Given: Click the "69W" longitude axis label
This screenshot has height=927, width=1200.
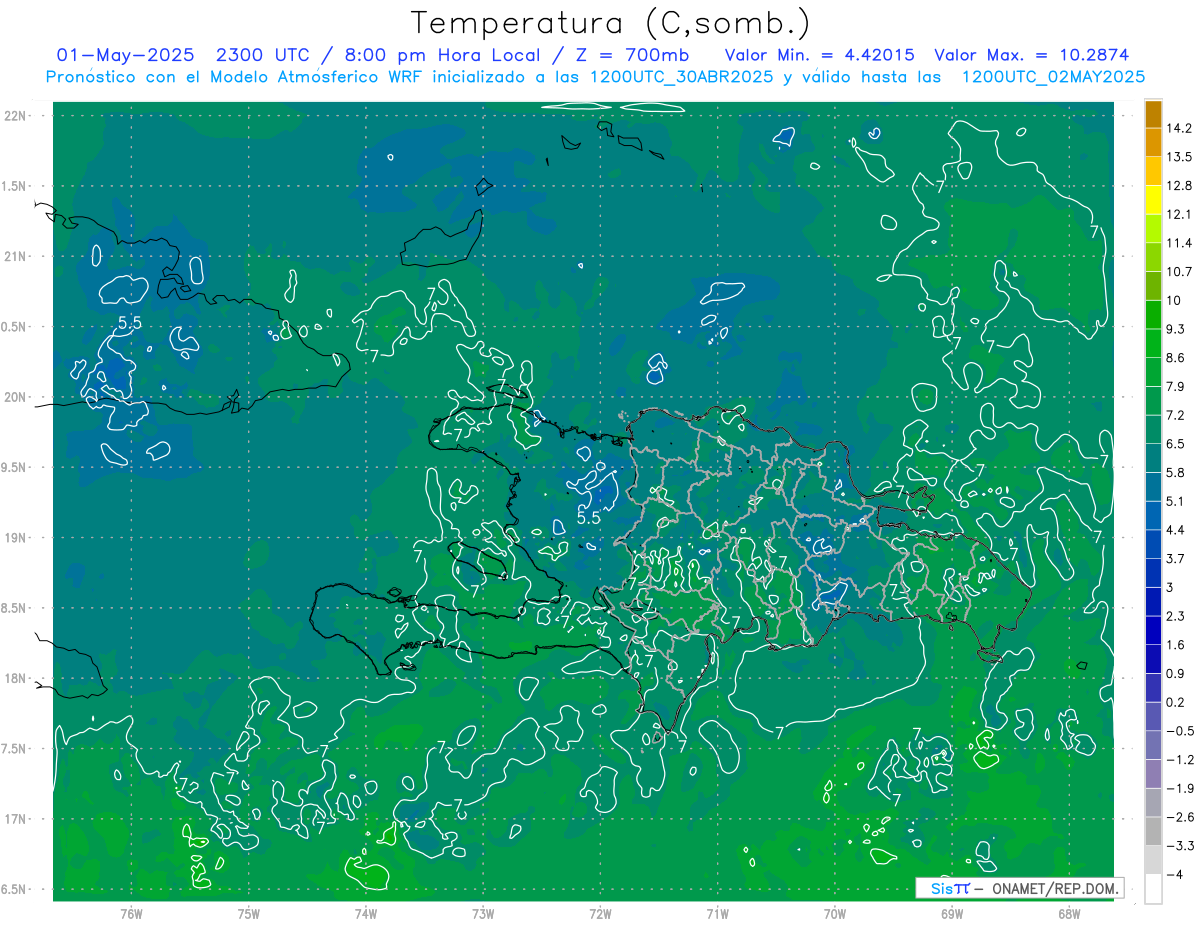Looking at the screenshot, I should [x=952, y=914].
